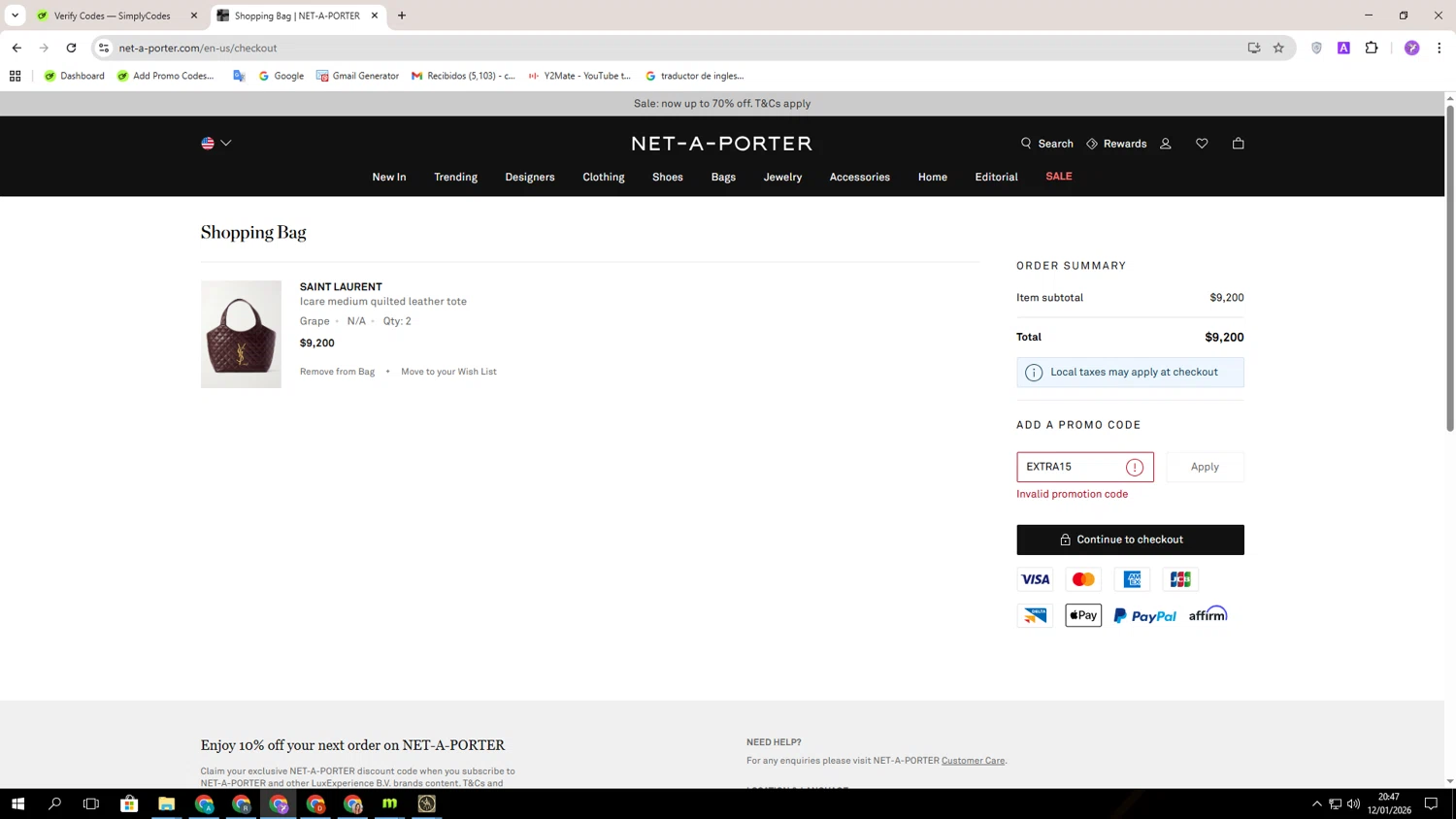This screenshot has height=819, width=1456.
Task: Open the Editorial menu
Action: coord(996,177)
